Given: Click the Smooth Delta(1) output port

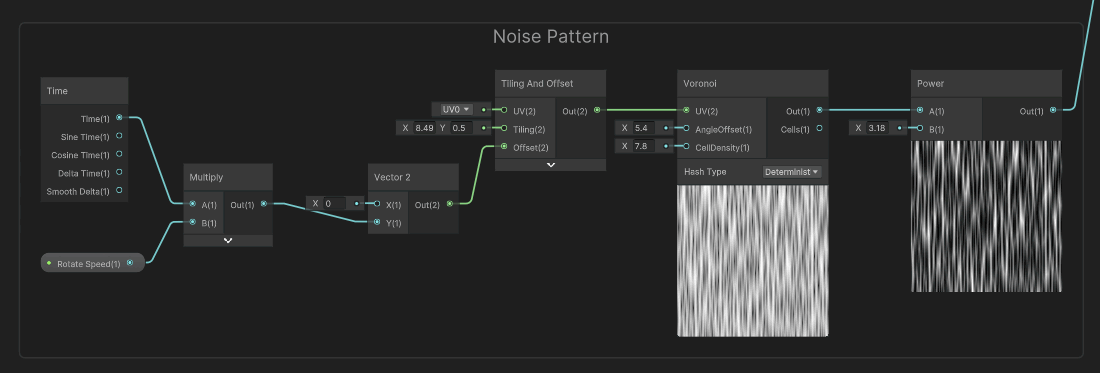Looking at the screenshot, I should pos(119,190).
